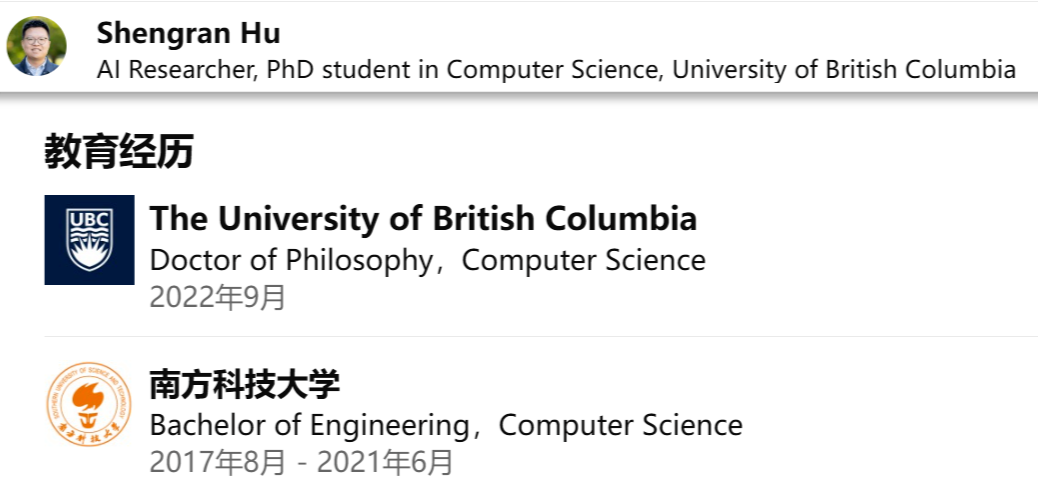Open the orange 南方科技大学 circular logo
The height and width of the screenshot is (501, 1038).
[x=89, y=405]
